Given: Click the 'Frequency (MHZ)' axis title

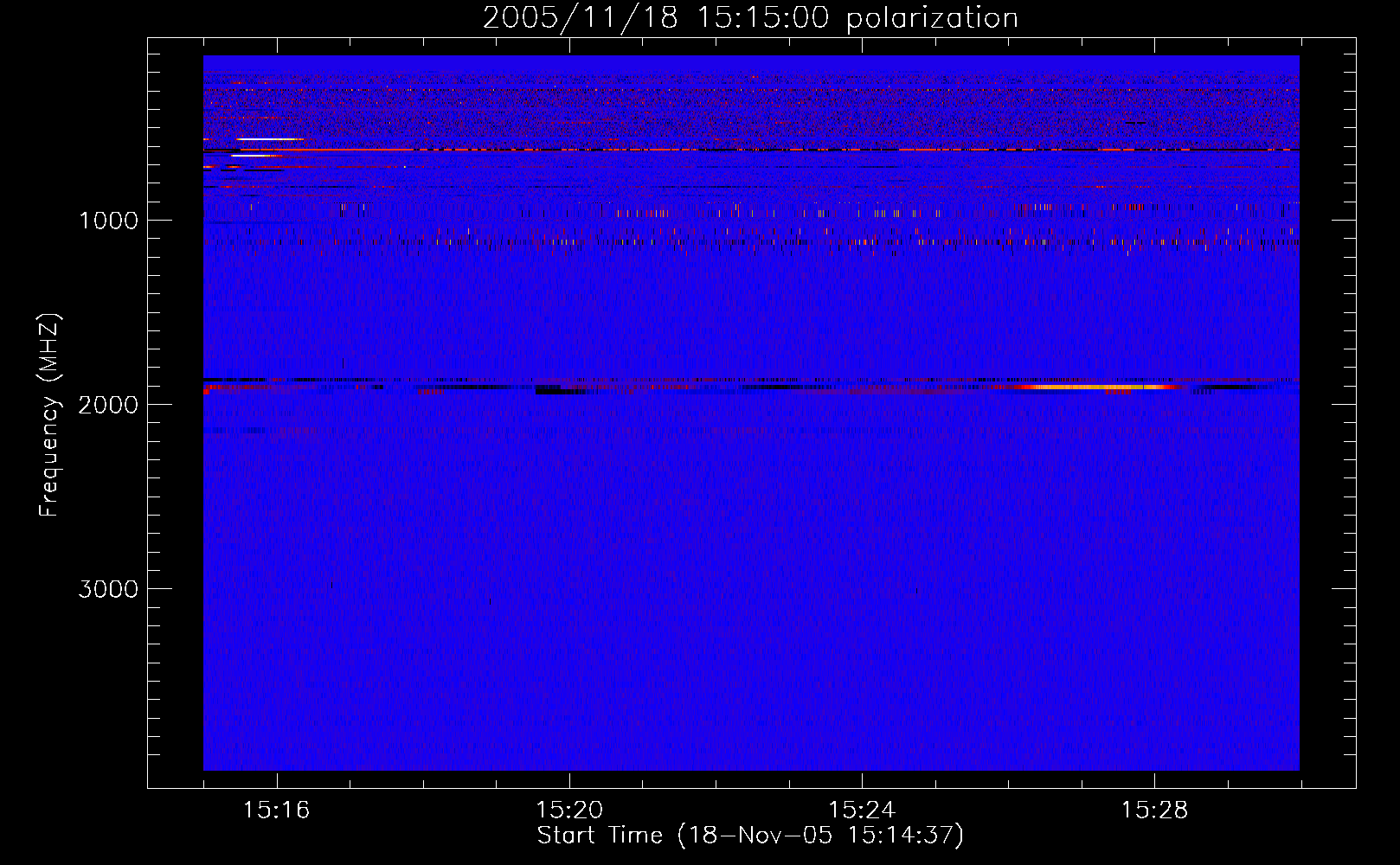Looking at the screenshot, I should [49, 414].
